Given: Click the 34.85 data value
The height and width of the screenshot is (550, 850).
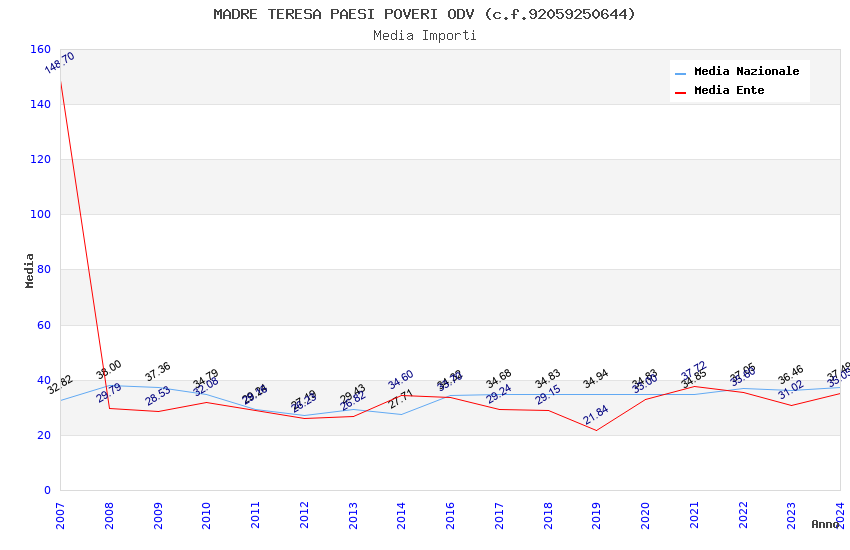Looking at the screenshot, I should pos(694,379).
